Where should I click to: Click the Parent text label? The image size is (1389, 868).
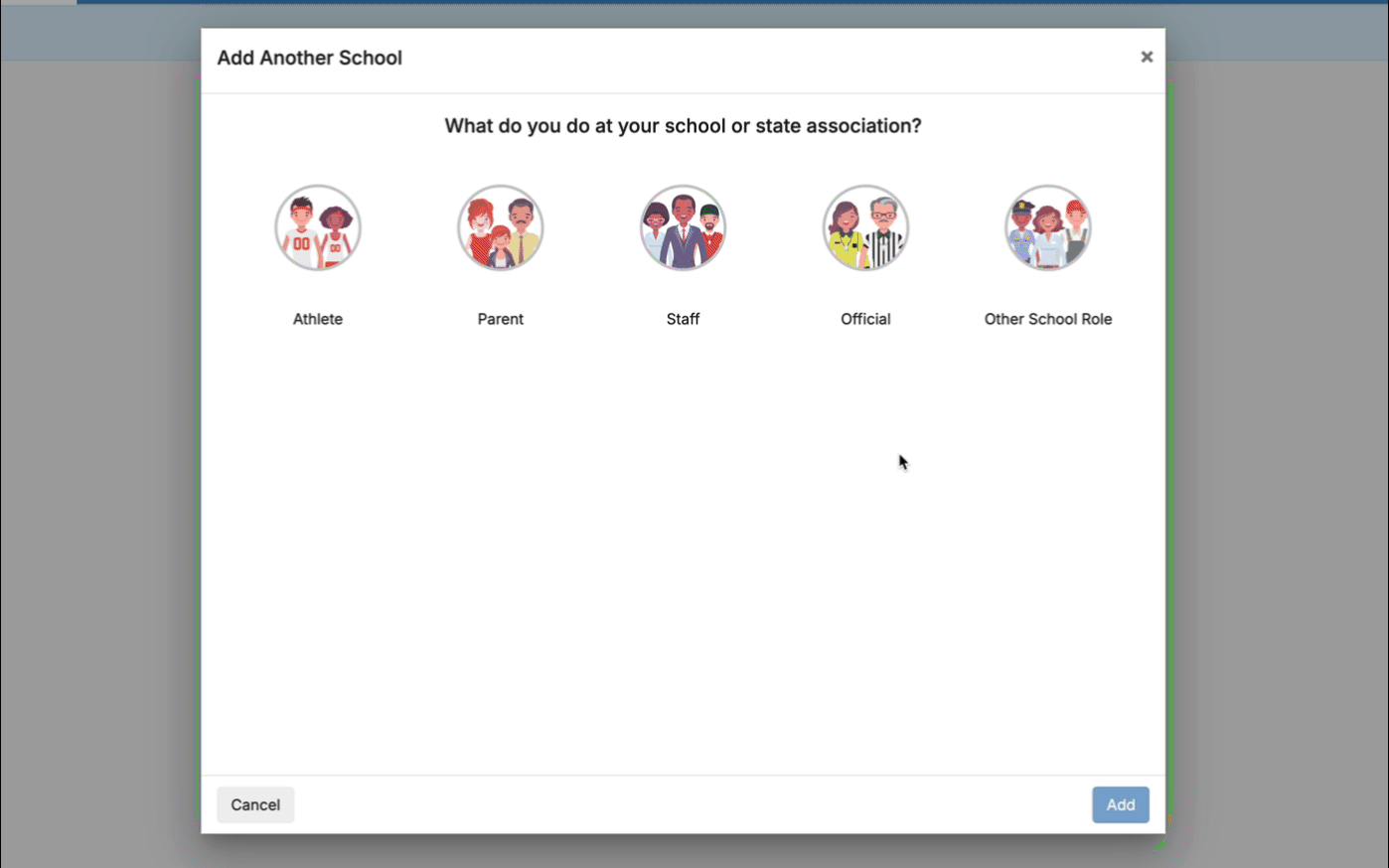pos(500,319)
